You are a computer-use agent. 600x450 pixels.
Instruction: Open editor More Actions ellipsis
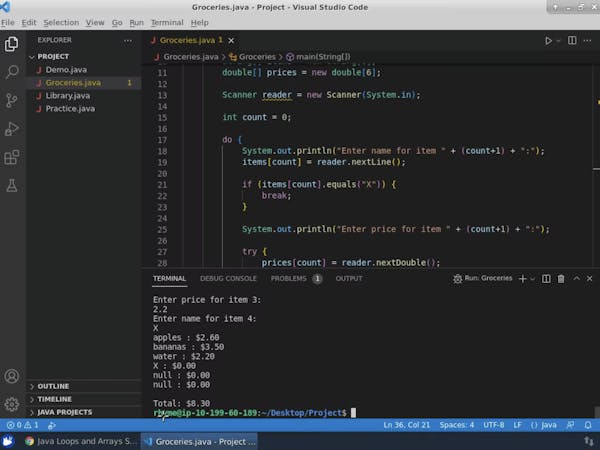pos(587,40)
